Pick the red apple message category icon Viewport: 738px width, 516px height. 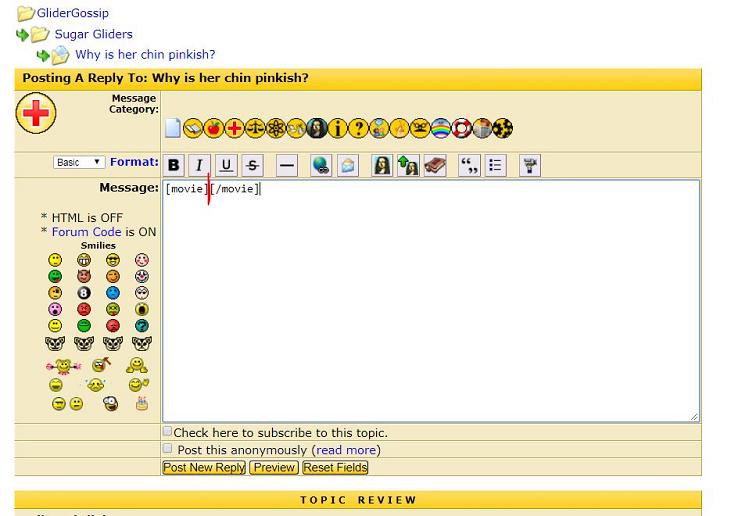(x=213, y=128)
